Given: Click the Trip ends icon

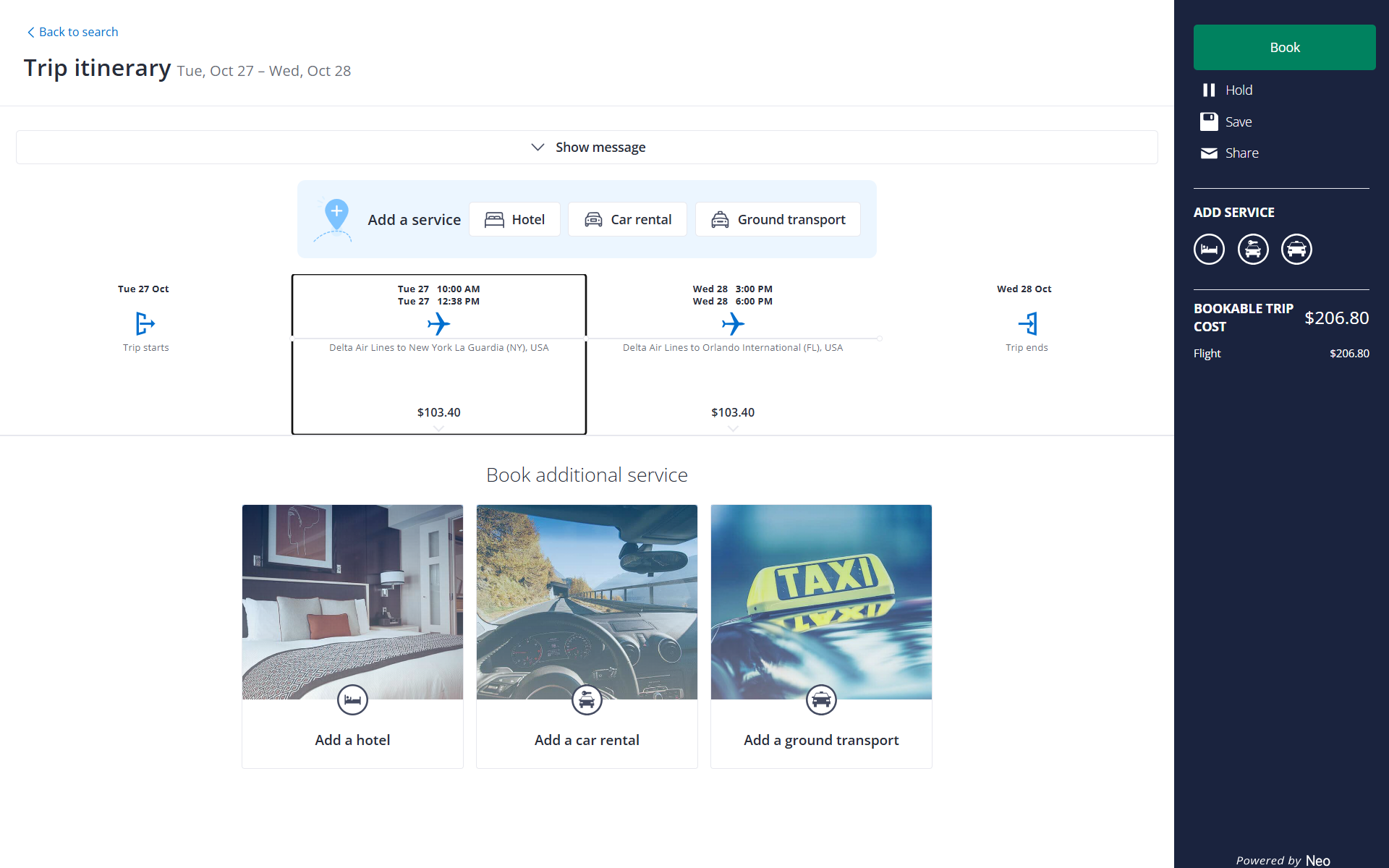Looking at the screenshot, I should pos(1027,323).
